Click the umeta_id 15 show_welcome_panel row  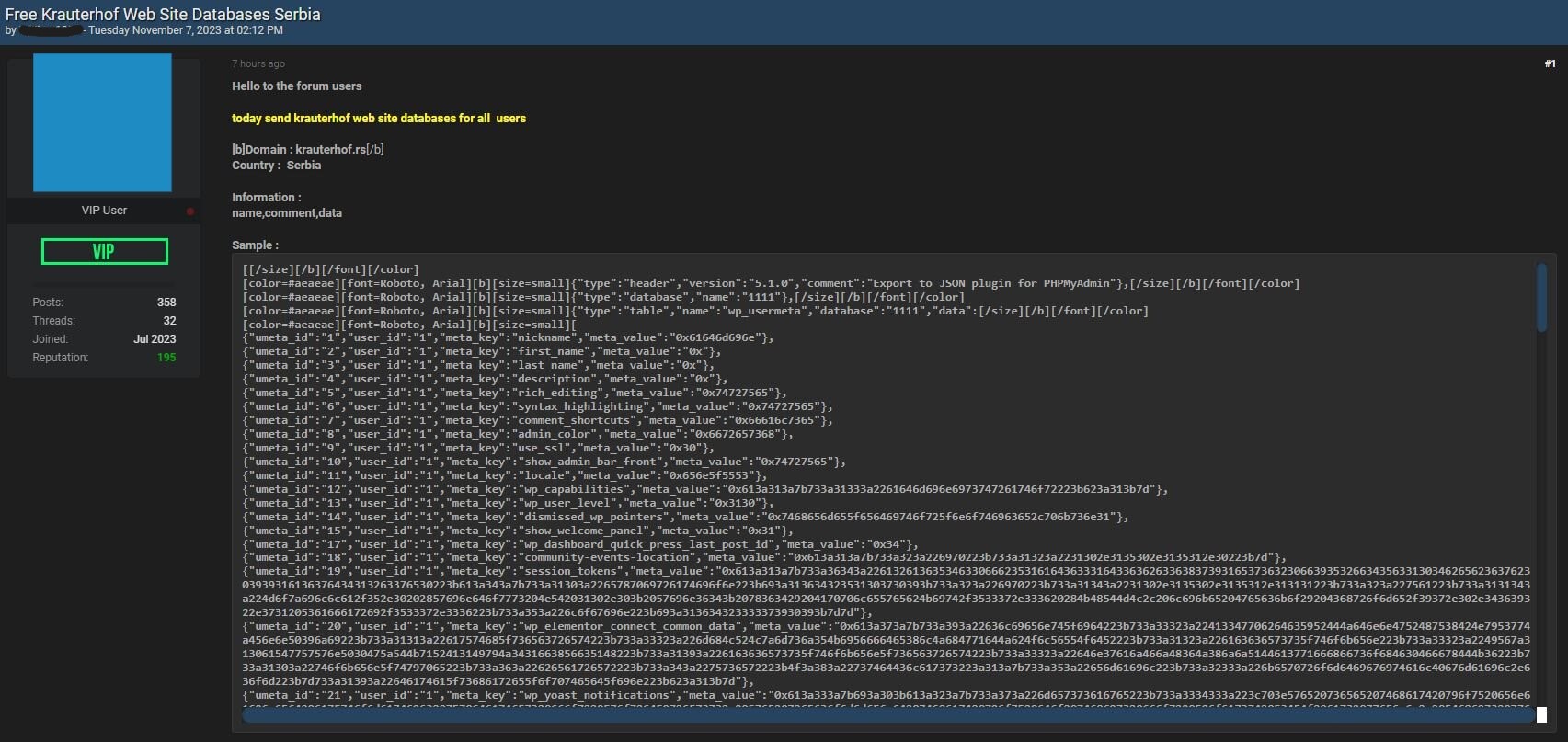pos(518,531)
